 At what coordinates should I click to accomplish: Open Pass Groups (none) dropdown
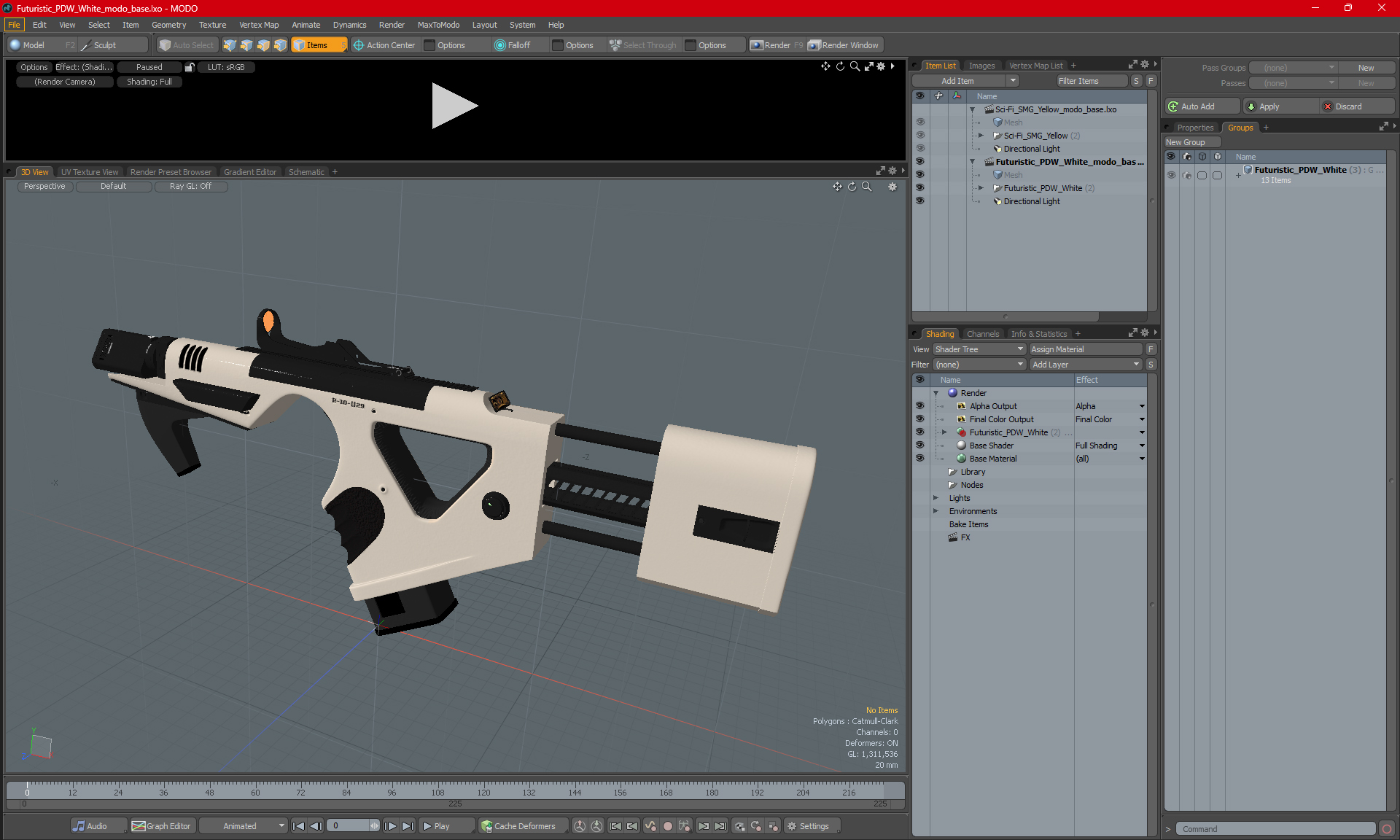coord(1294,68)
